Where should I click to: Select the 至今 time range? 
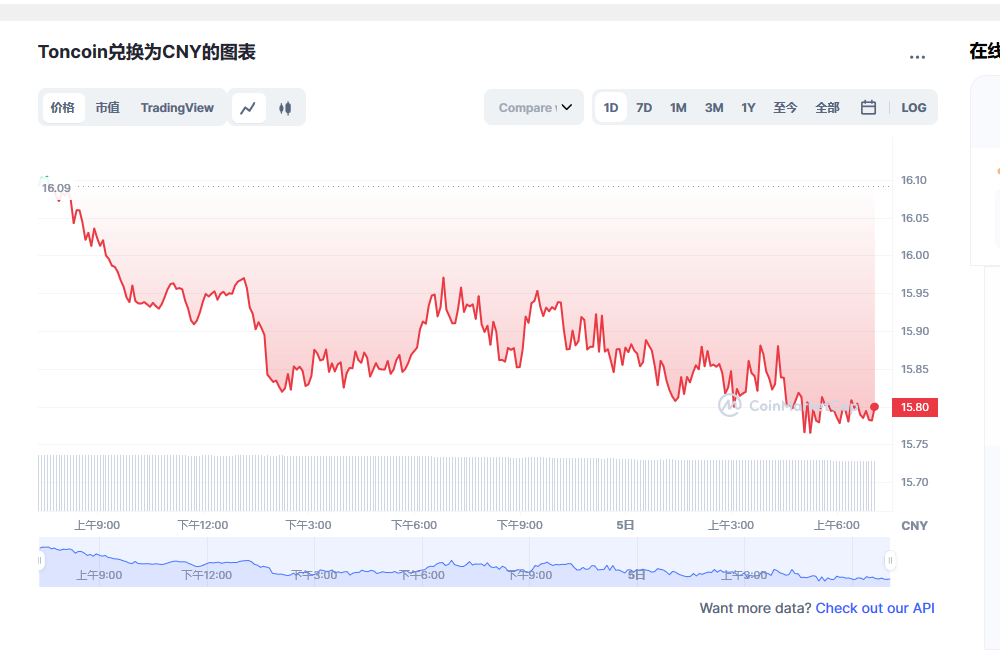point(785,108)
